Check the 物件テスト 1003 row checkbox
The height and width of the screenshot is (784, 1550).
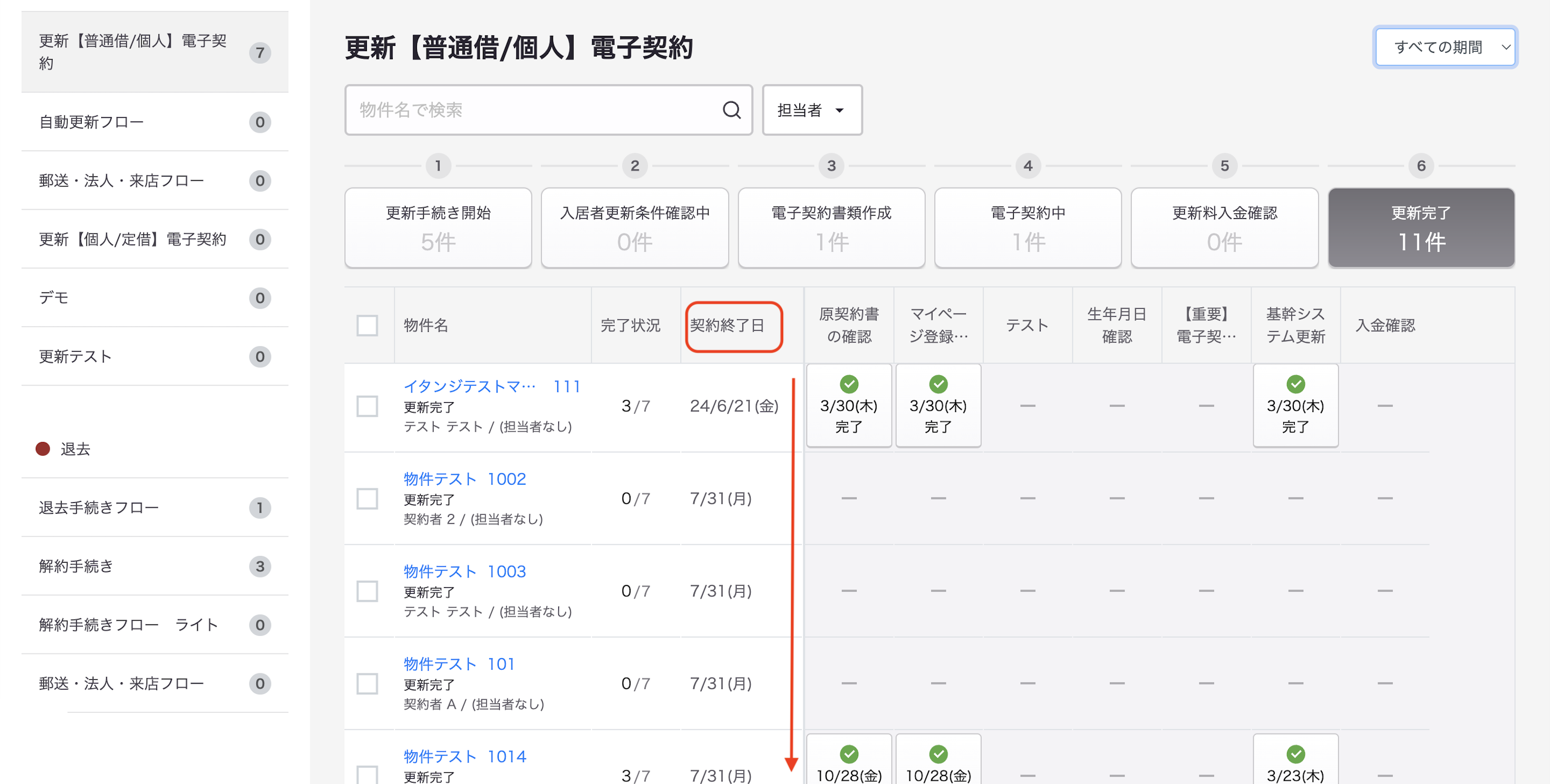367,591
